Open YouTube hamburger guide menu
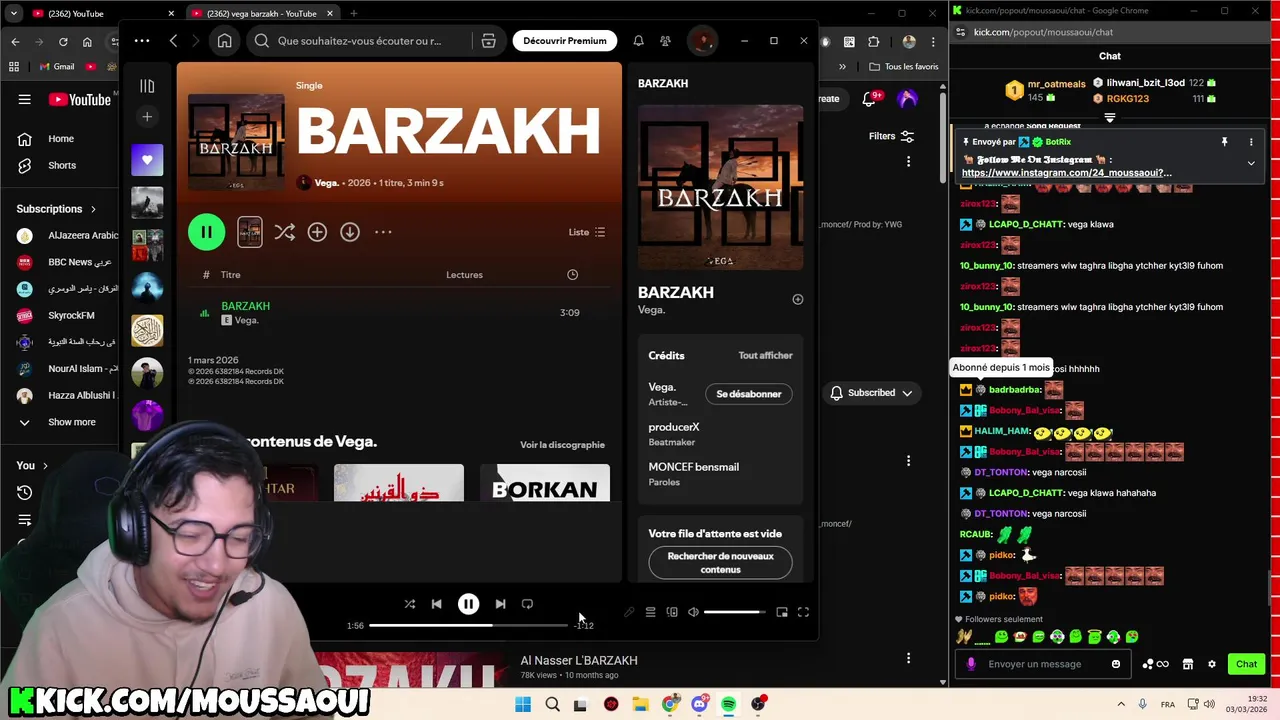This screenshot has width=1280, height=720. [24, 99]
